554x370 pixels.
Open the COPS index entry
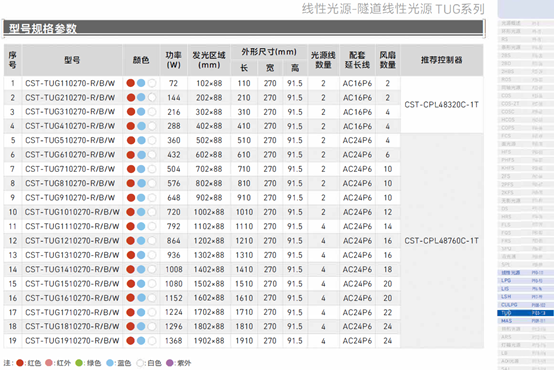[525, 128]
